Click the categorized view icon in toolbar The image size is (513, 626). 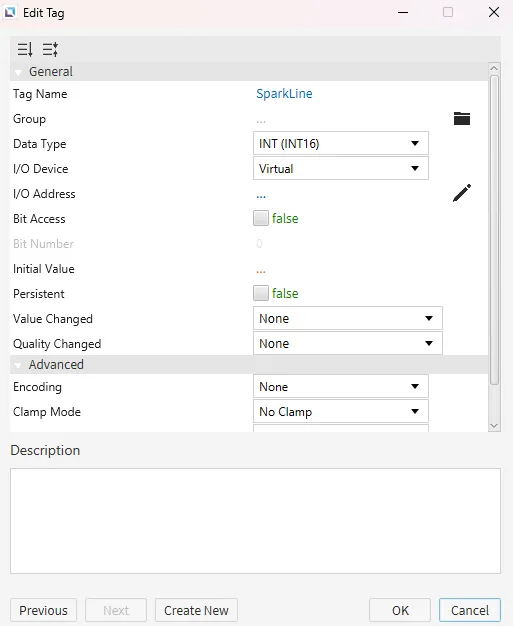[50, 50]
